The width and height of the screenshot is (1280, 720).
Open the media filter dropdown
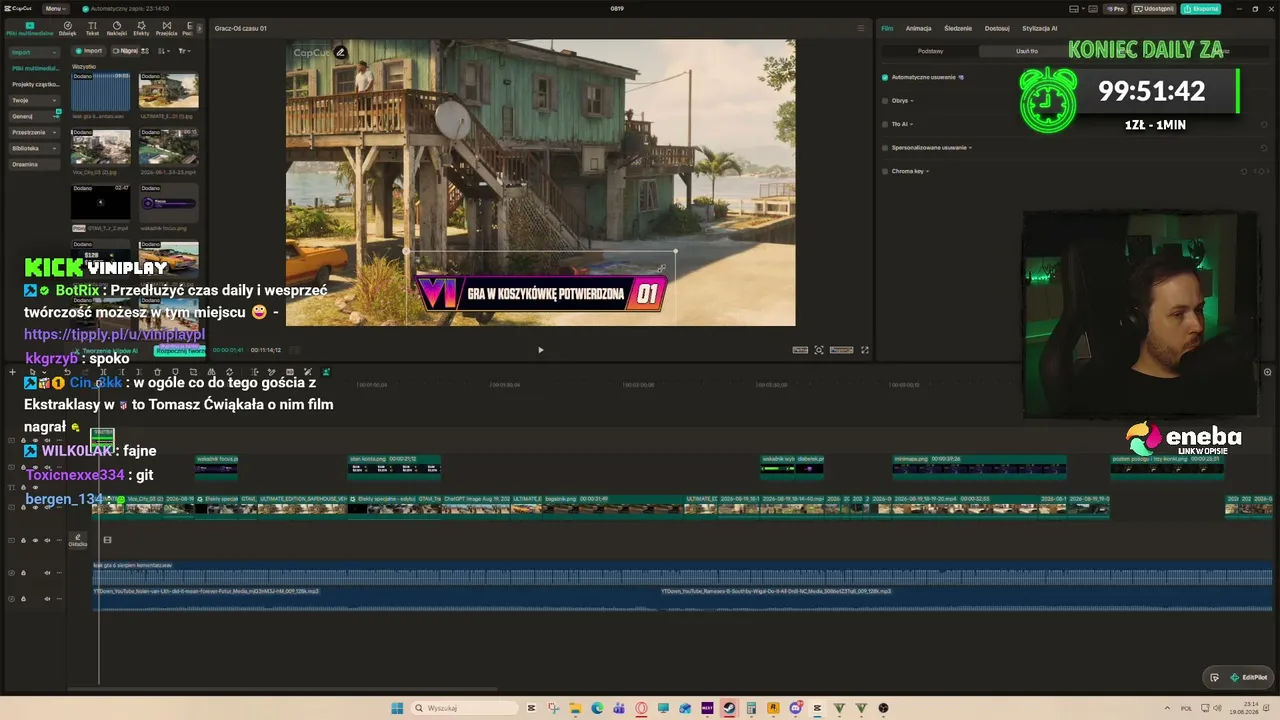184,51
